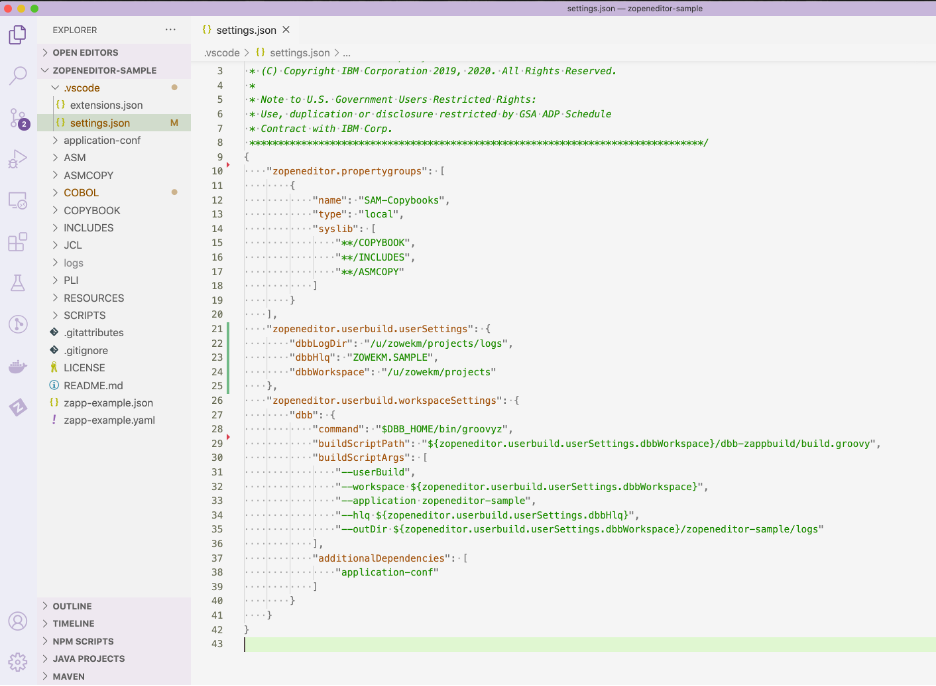Open Explorer more actions ellipsis menu
The height and width of the screenshot is (686, 936).
point(171,29)
